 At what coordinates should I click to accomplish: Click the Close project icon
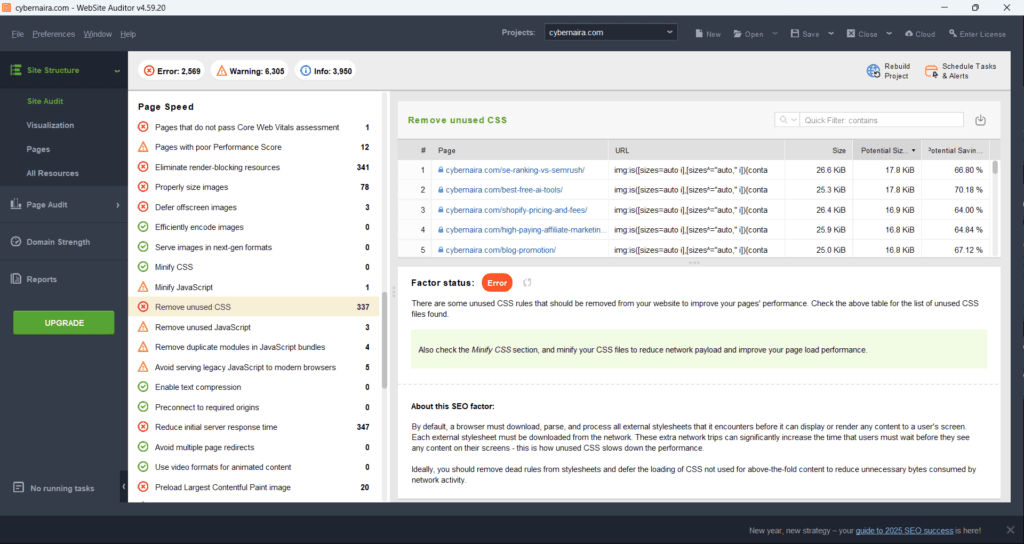pos(851,33)
